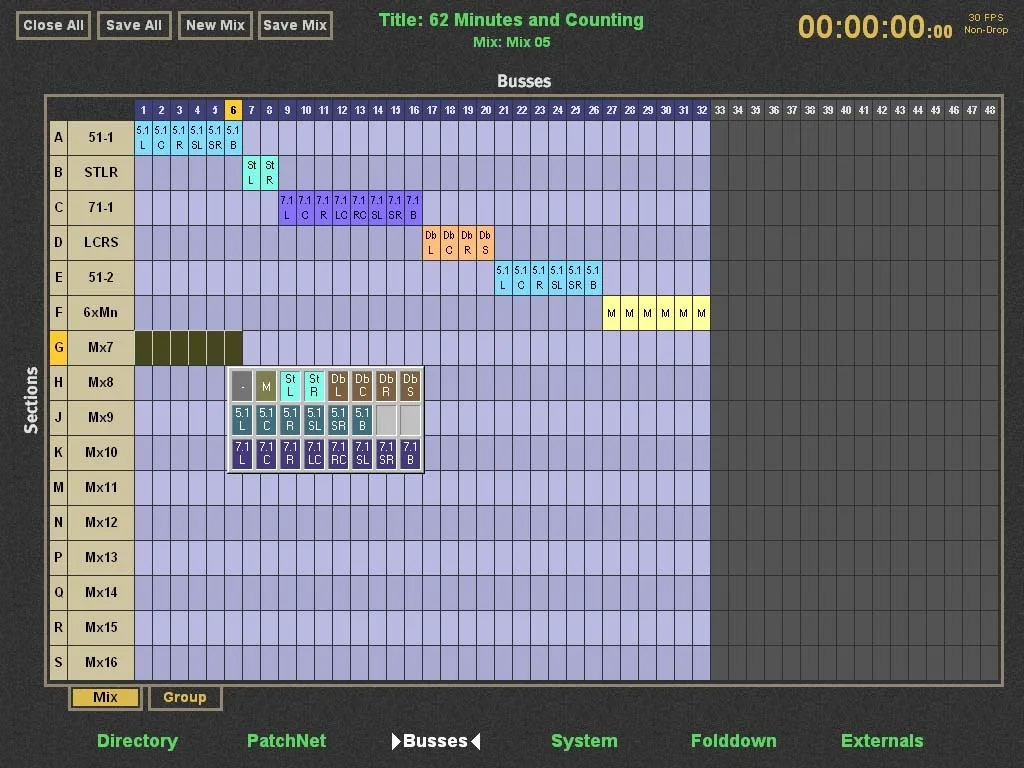Screen dimensions: 1024x768
Task: Pick '7.1 L' in the popup palette
Action: [x=242, y=454]
